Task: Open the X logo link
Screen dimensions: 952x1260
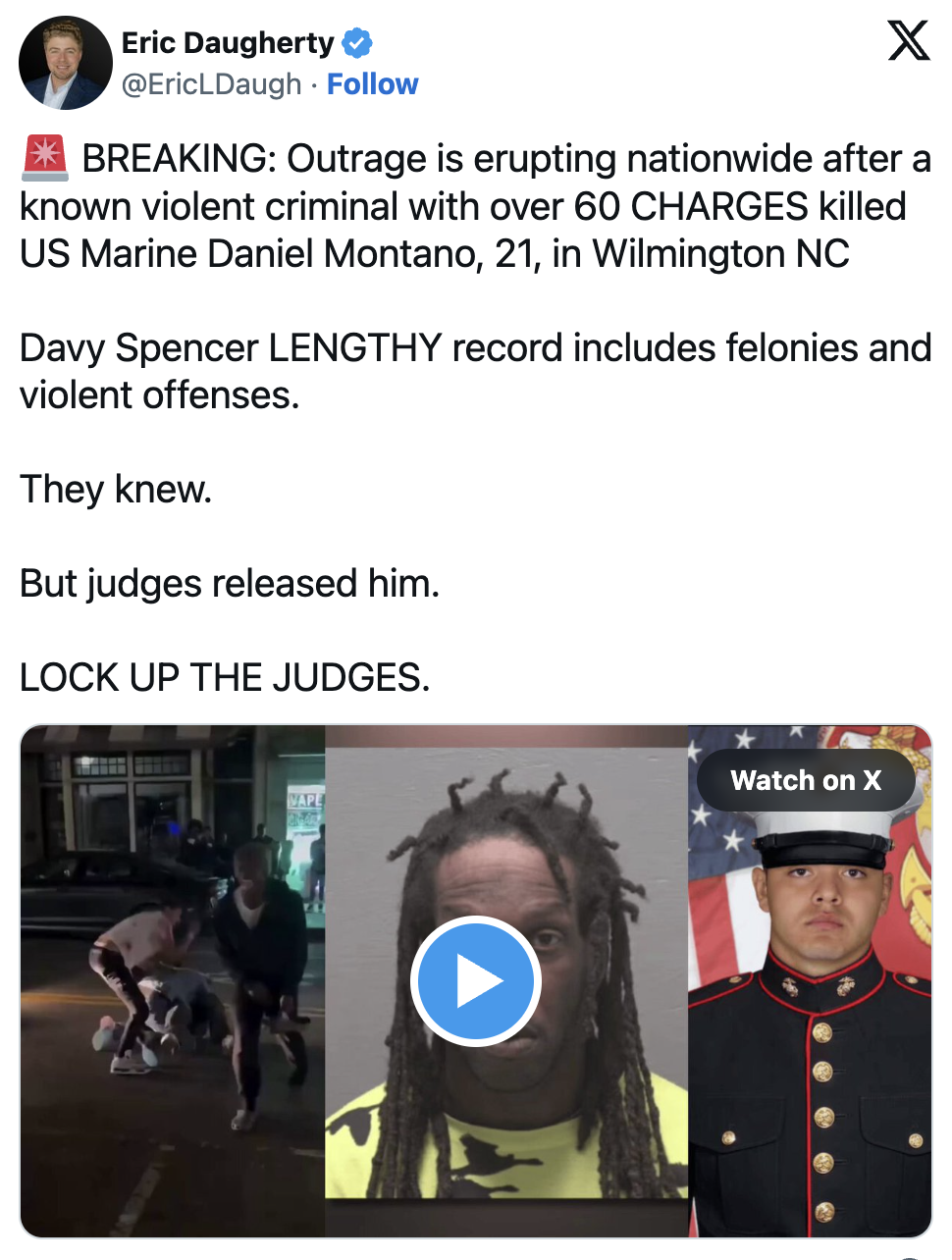Action: point(909,41)
